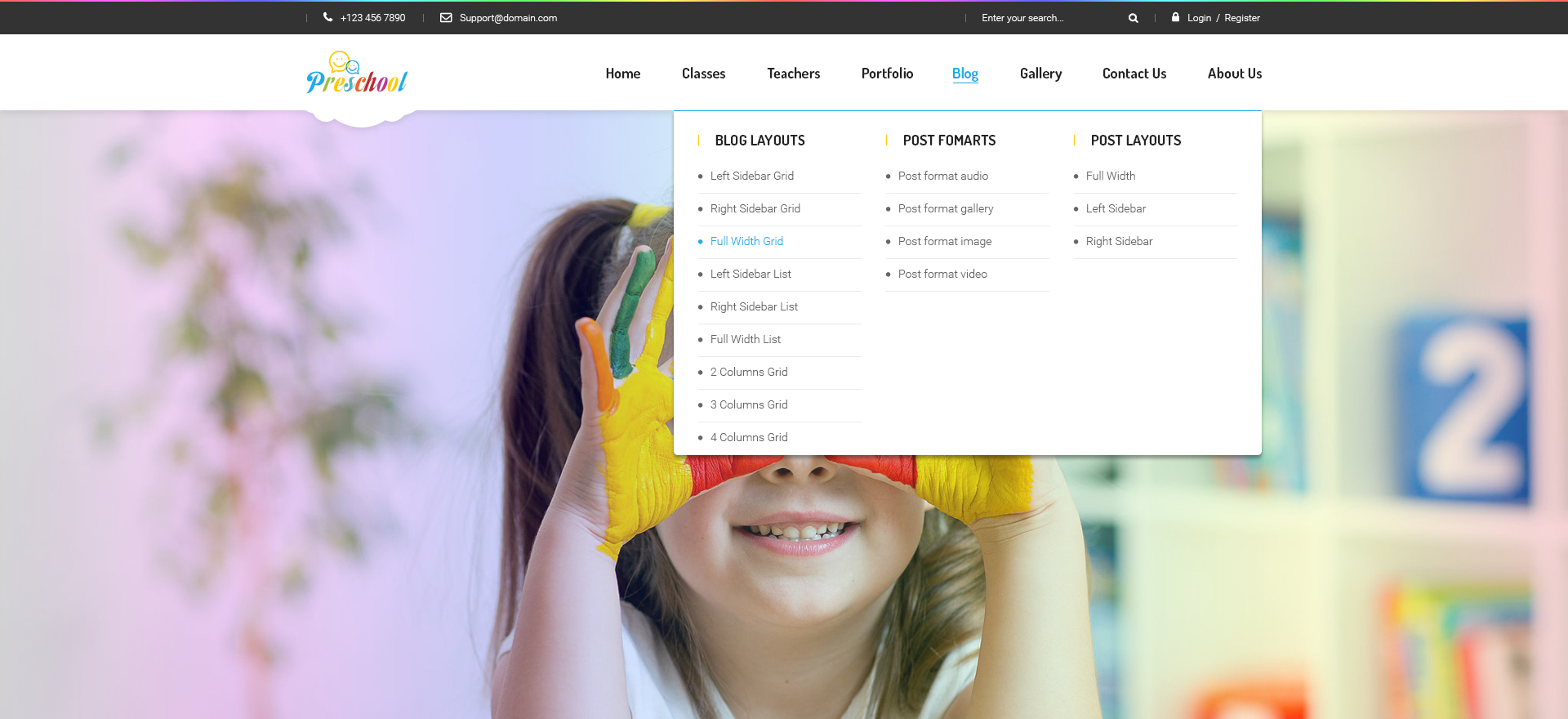
Task: View Post format image
Action: click(945, 241)
